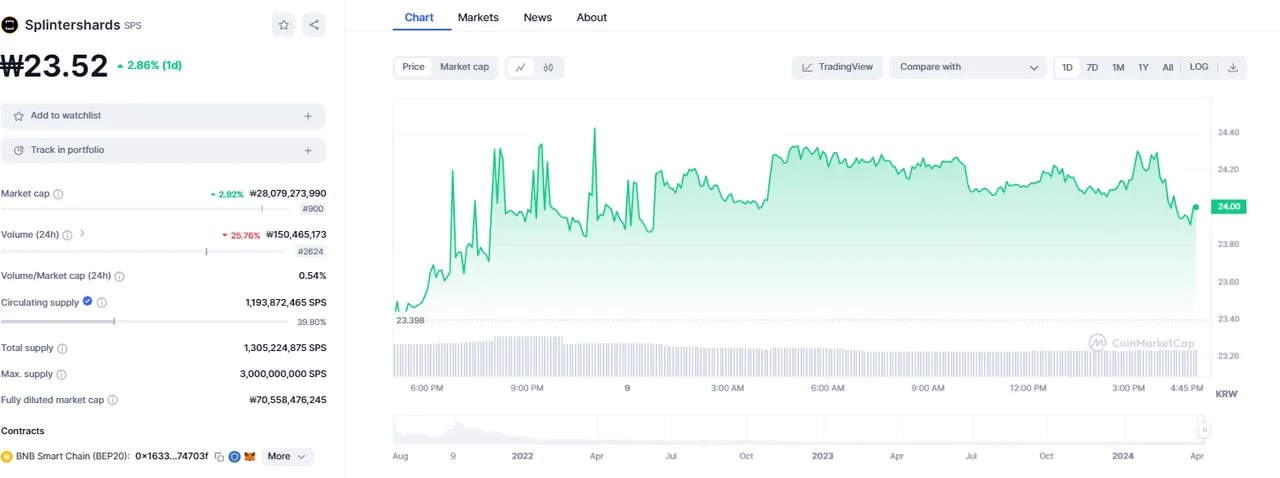
Task: Open the News tab
Action: [x=537, y=17]
